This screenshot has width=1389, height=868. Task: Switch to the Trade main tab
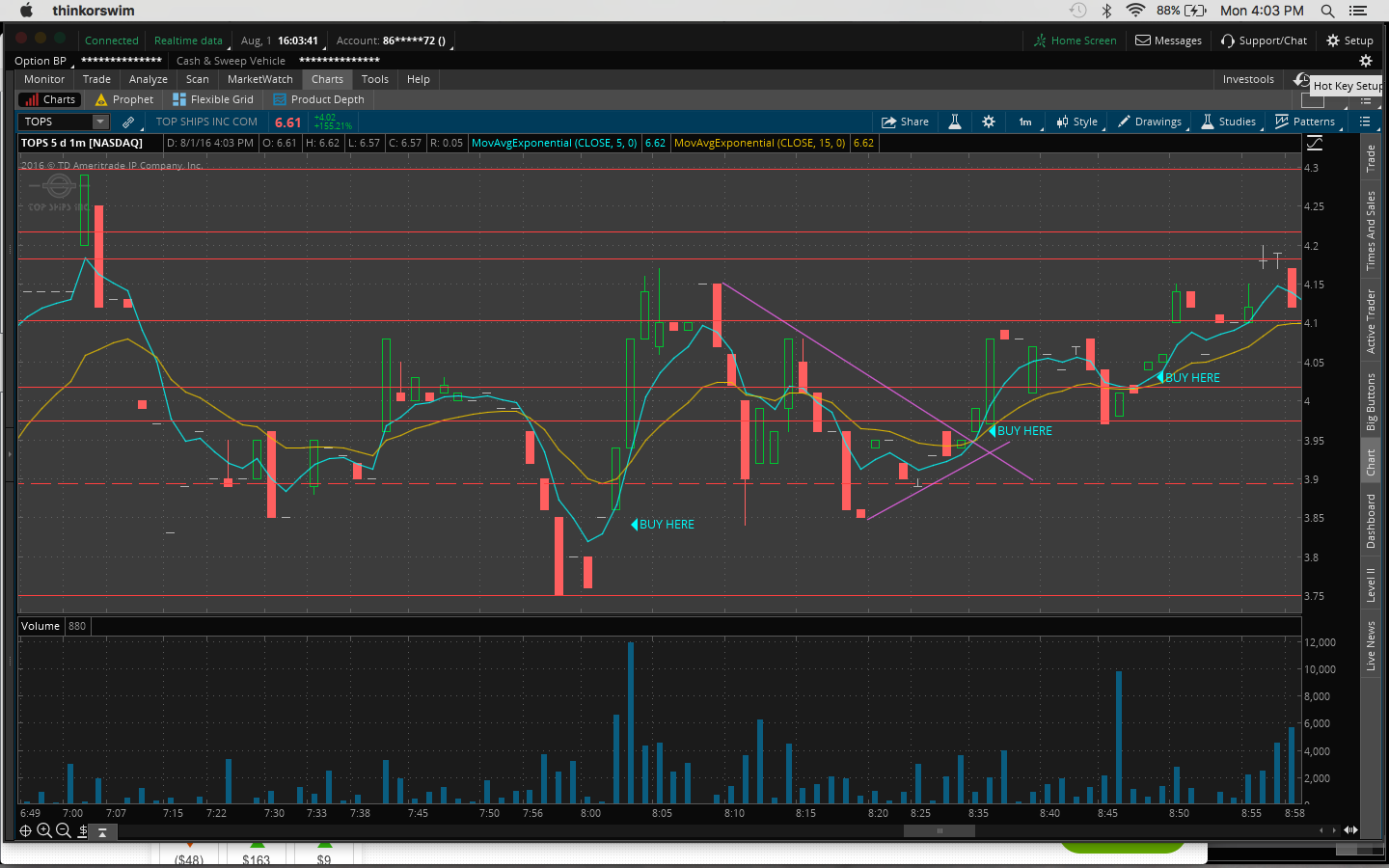96,79
